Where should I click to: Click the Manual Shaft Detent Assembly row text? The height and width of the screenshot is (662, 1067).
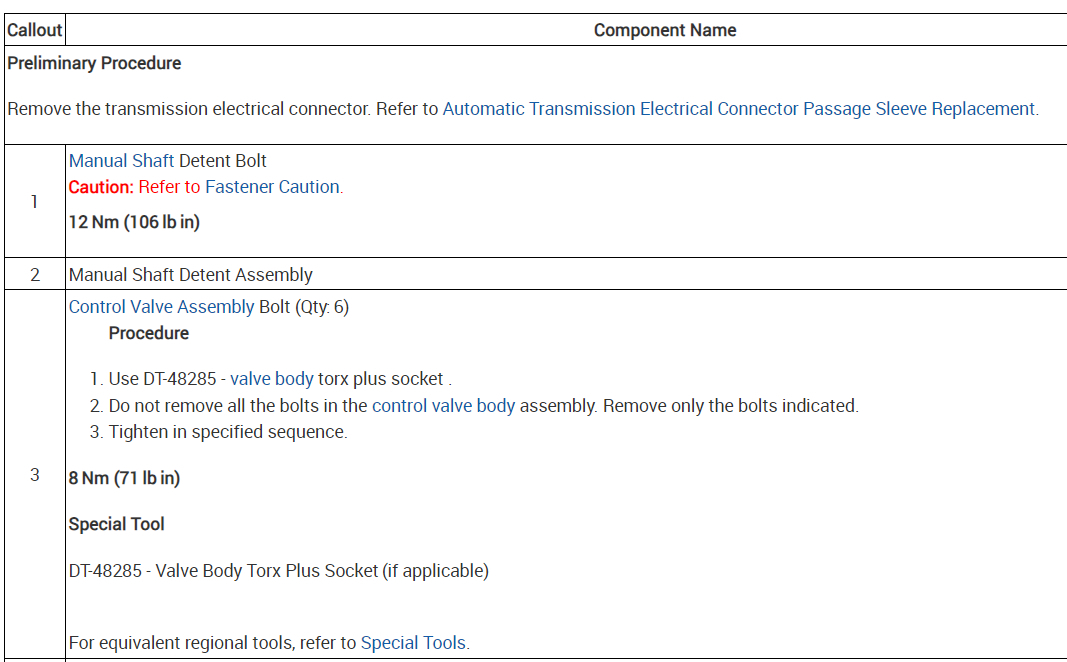(190, 275)
